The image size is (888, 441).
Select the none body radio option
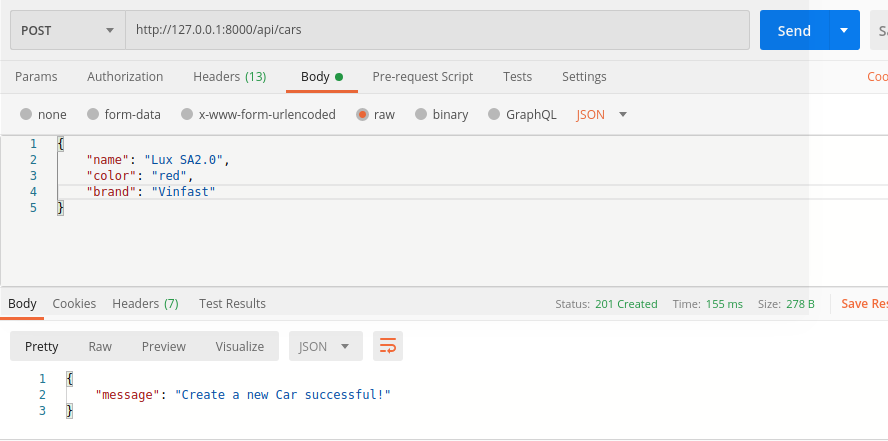[x=26, y=115]
